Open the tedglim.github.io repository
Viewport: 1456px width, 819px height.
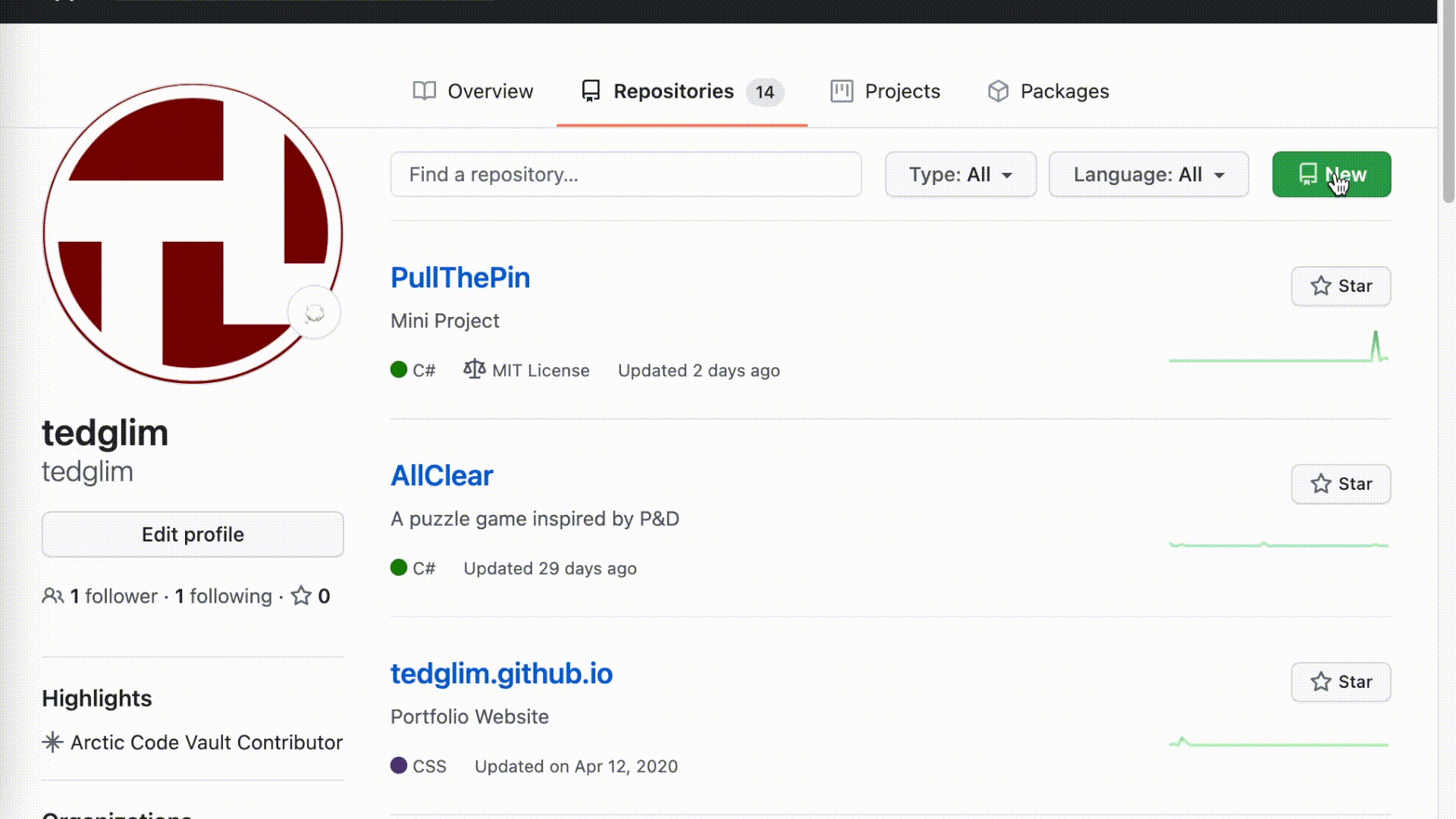(501, 673)
